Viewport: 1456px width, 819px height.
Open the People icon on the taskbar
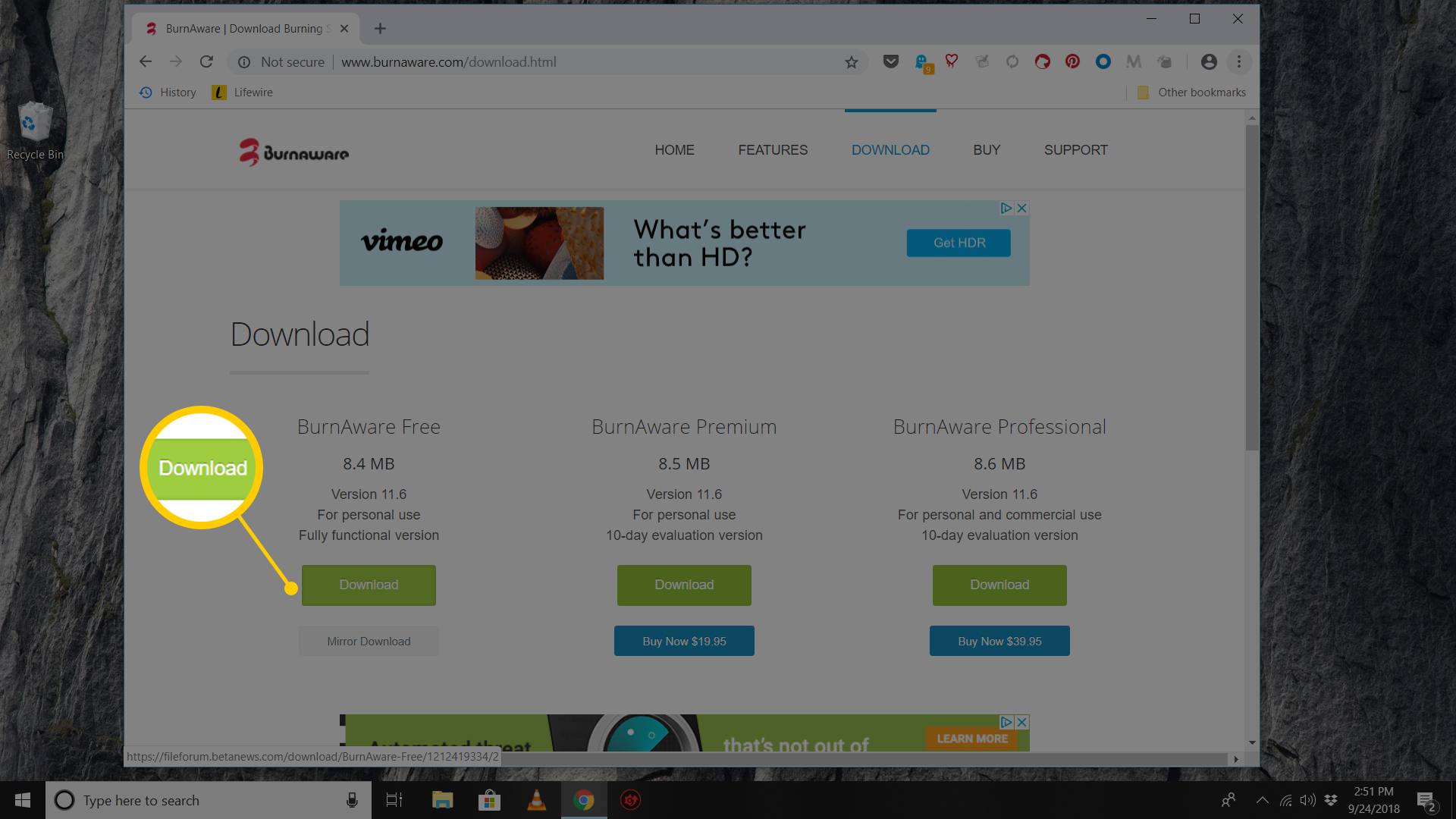(1228, 800)
